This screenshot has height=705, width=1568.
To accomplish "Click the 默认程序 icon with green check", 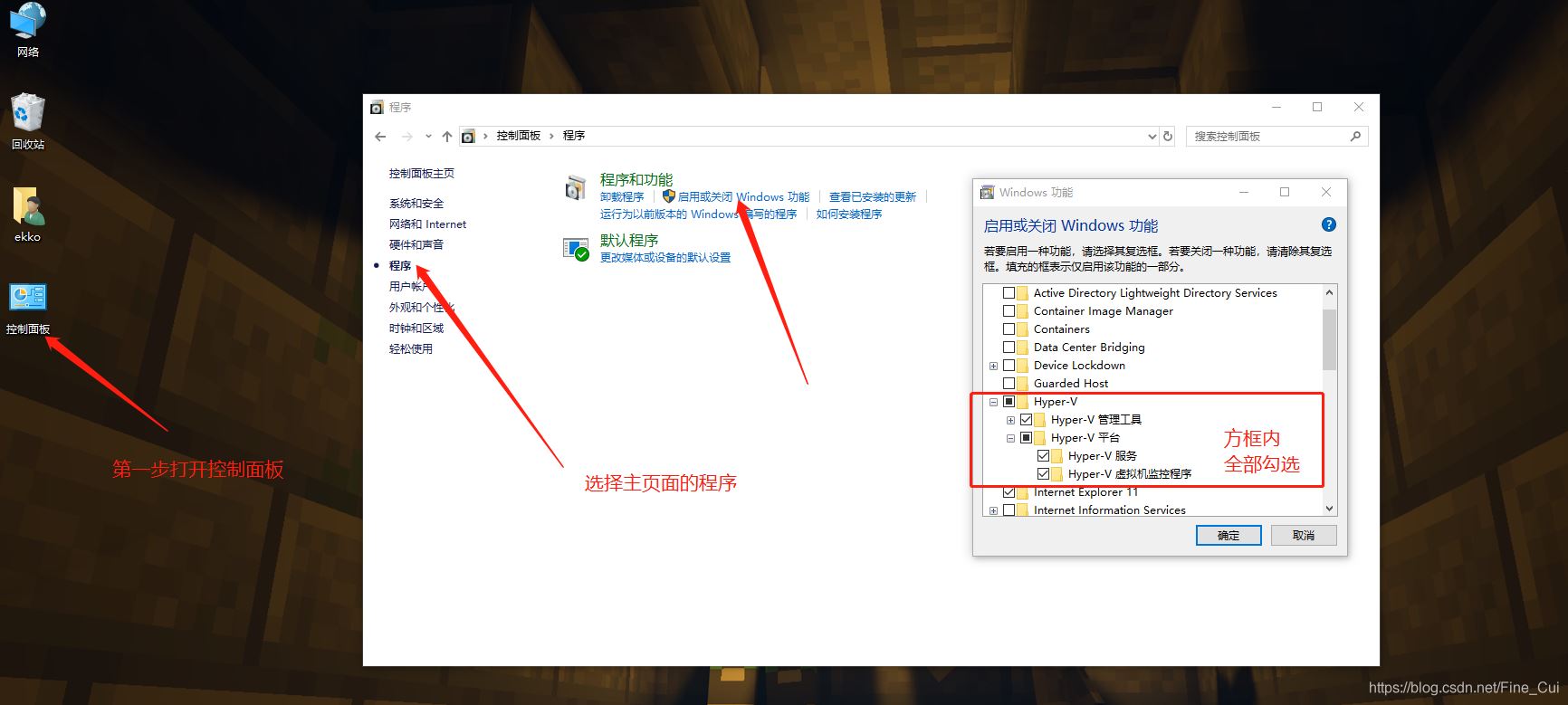I will tap(576, 249).
